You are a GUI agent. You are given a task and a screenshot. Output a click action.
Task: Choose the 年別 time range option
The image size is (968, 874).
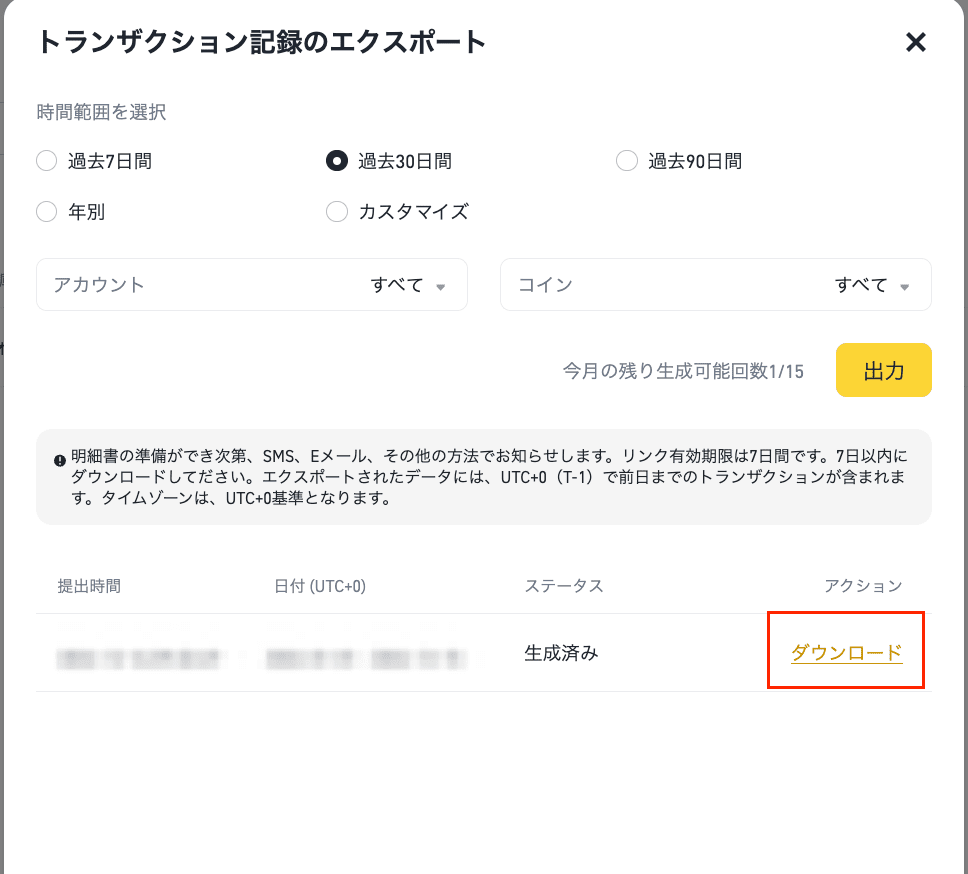tap(47, 211)
